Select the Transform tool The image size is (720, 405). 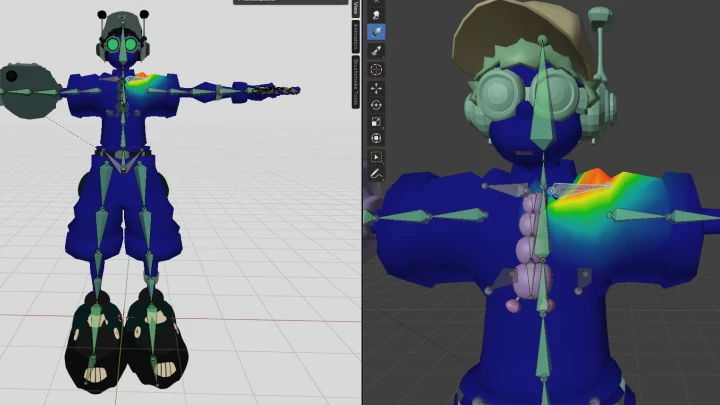(376, 138)
